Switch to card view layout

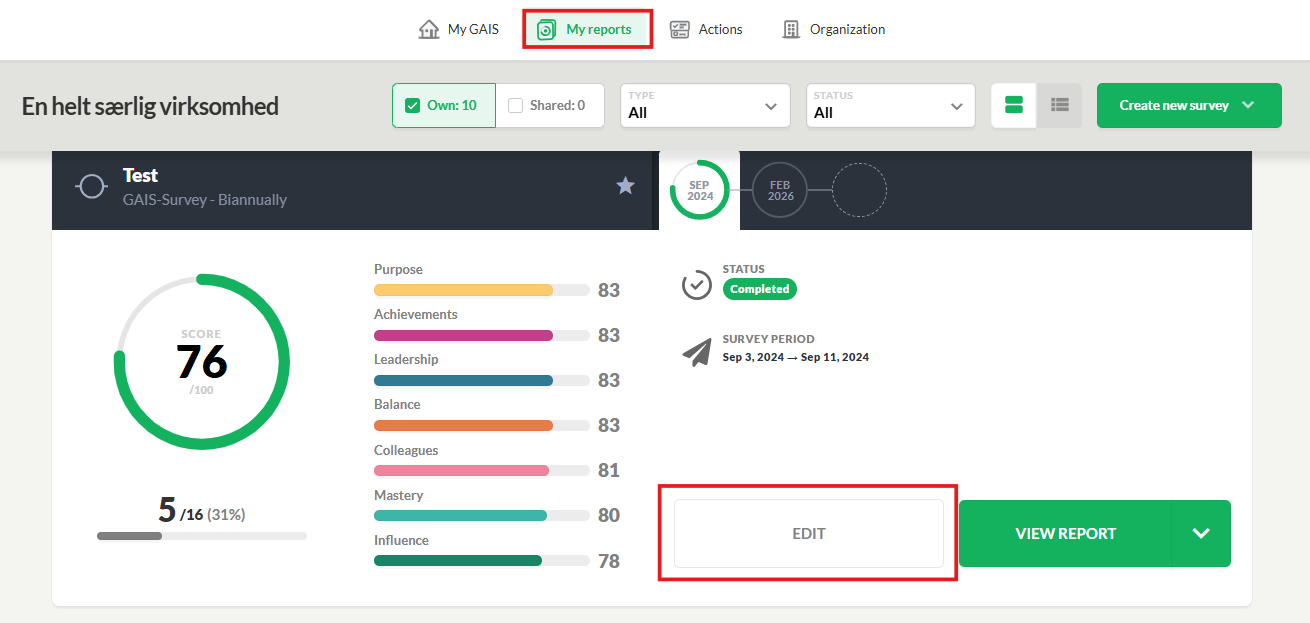pyautogui.click(x=1013, y=105)
